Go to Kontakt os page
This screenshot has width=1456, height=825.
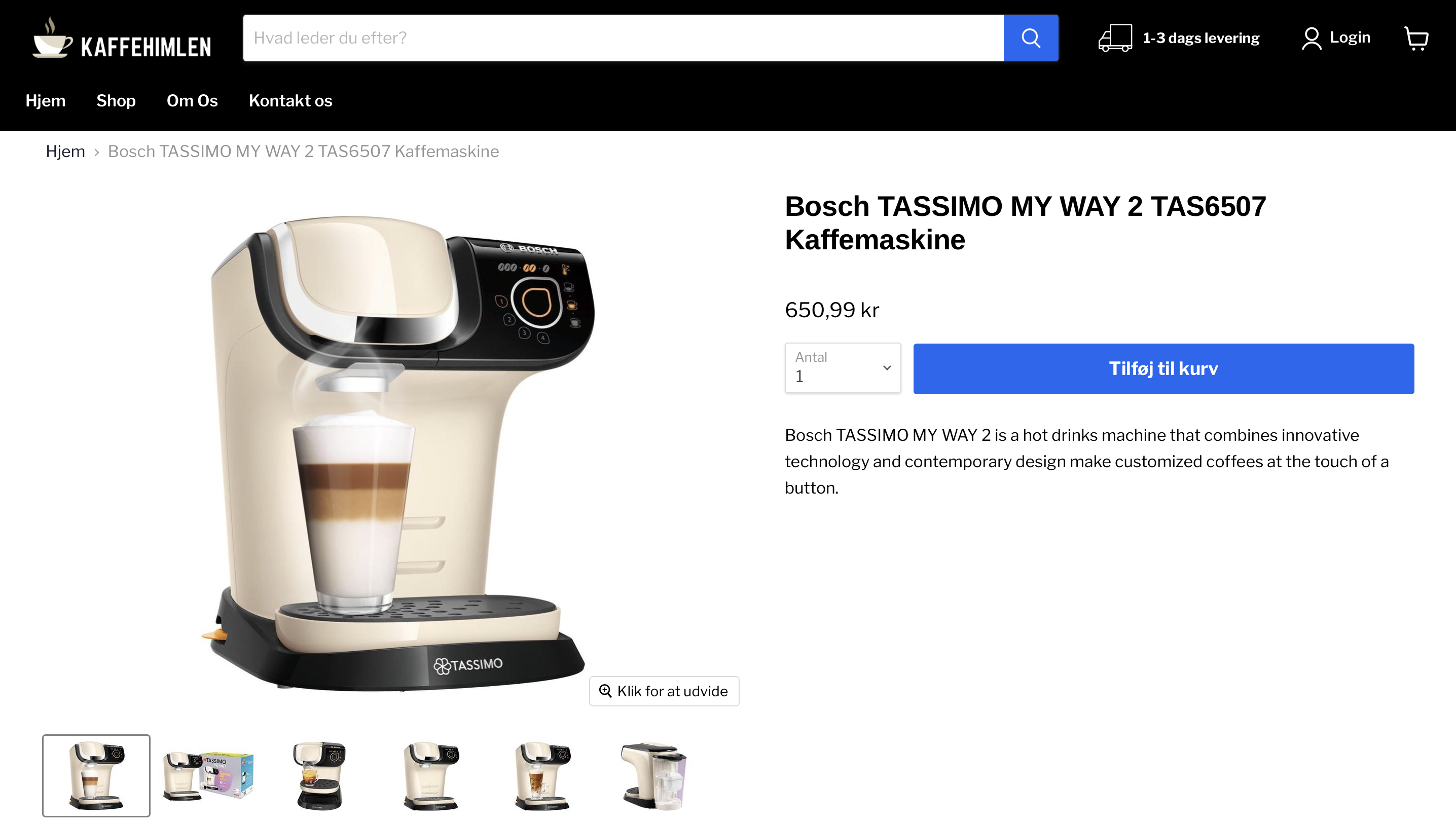click(x=290, y=100)
